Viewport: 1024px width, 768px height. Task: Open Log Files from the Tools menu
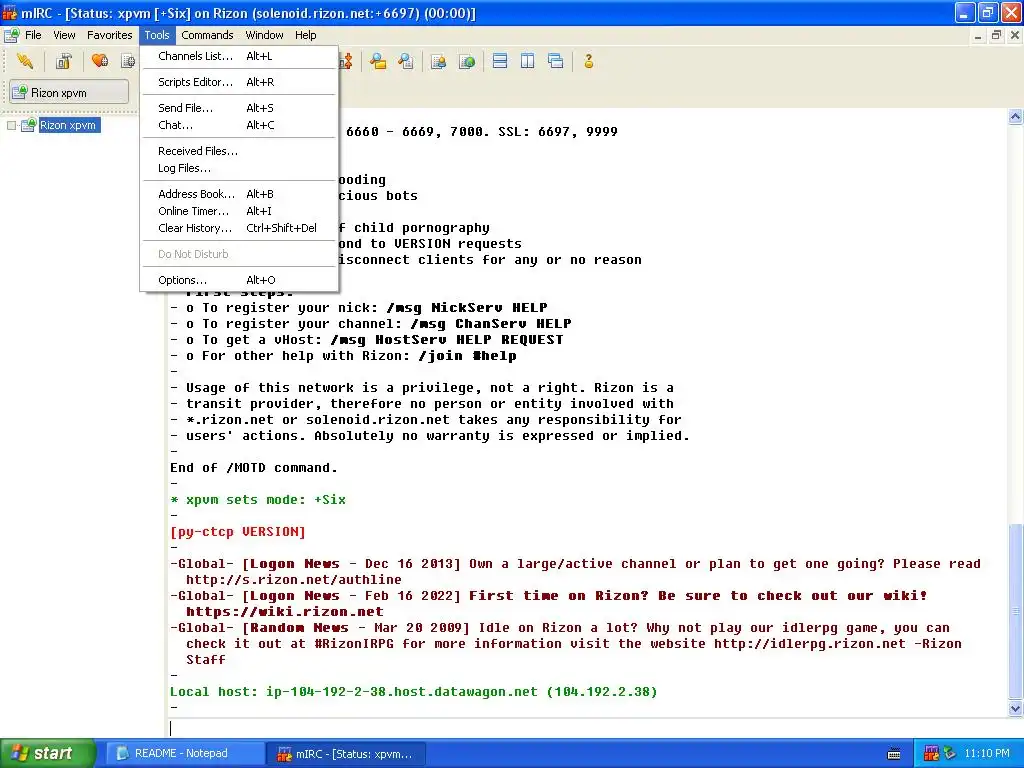tap(239, 168)
